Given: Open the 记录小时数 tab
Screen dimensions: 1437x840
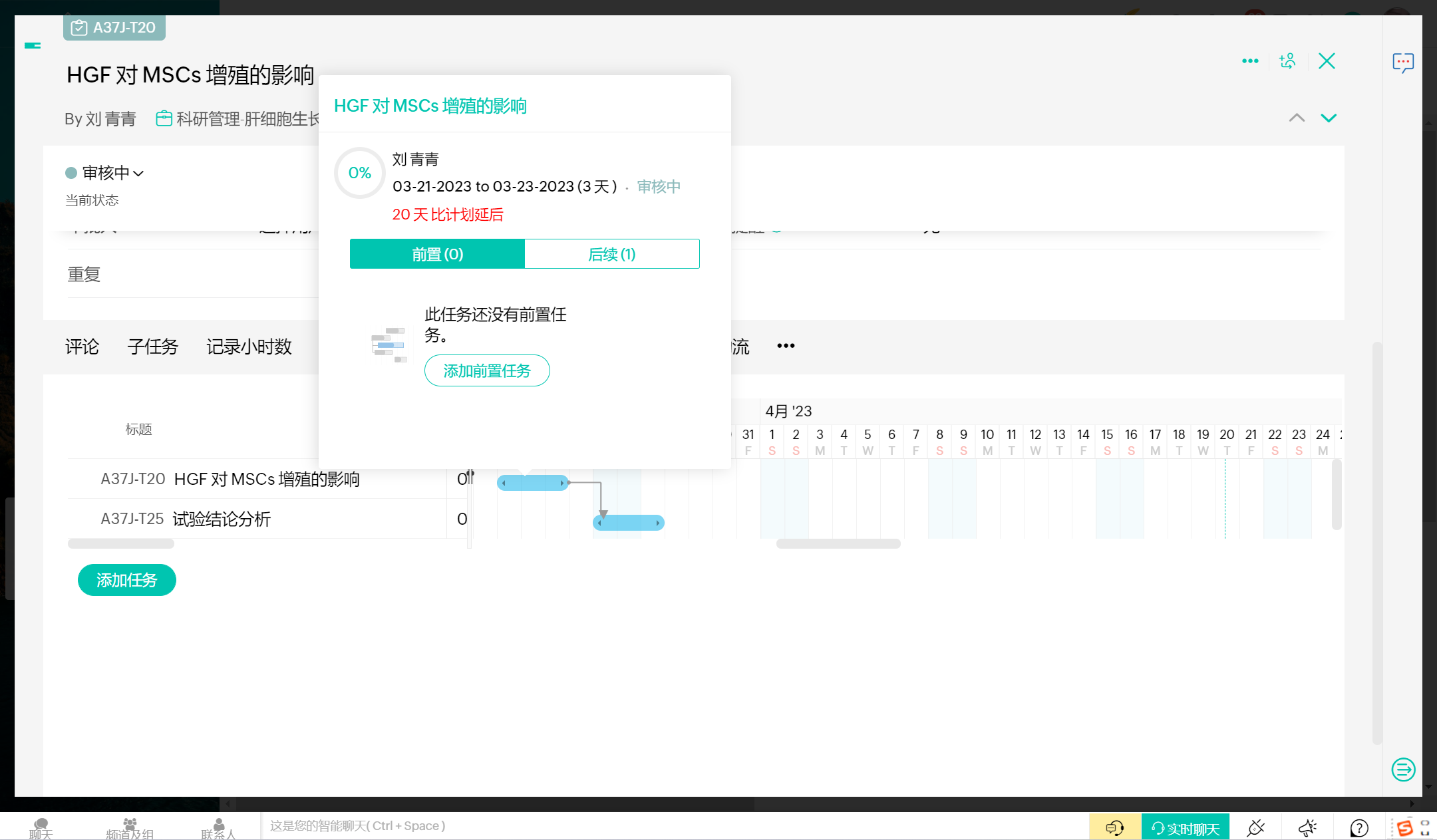Looking at the screenshot, I should [249, 347].
